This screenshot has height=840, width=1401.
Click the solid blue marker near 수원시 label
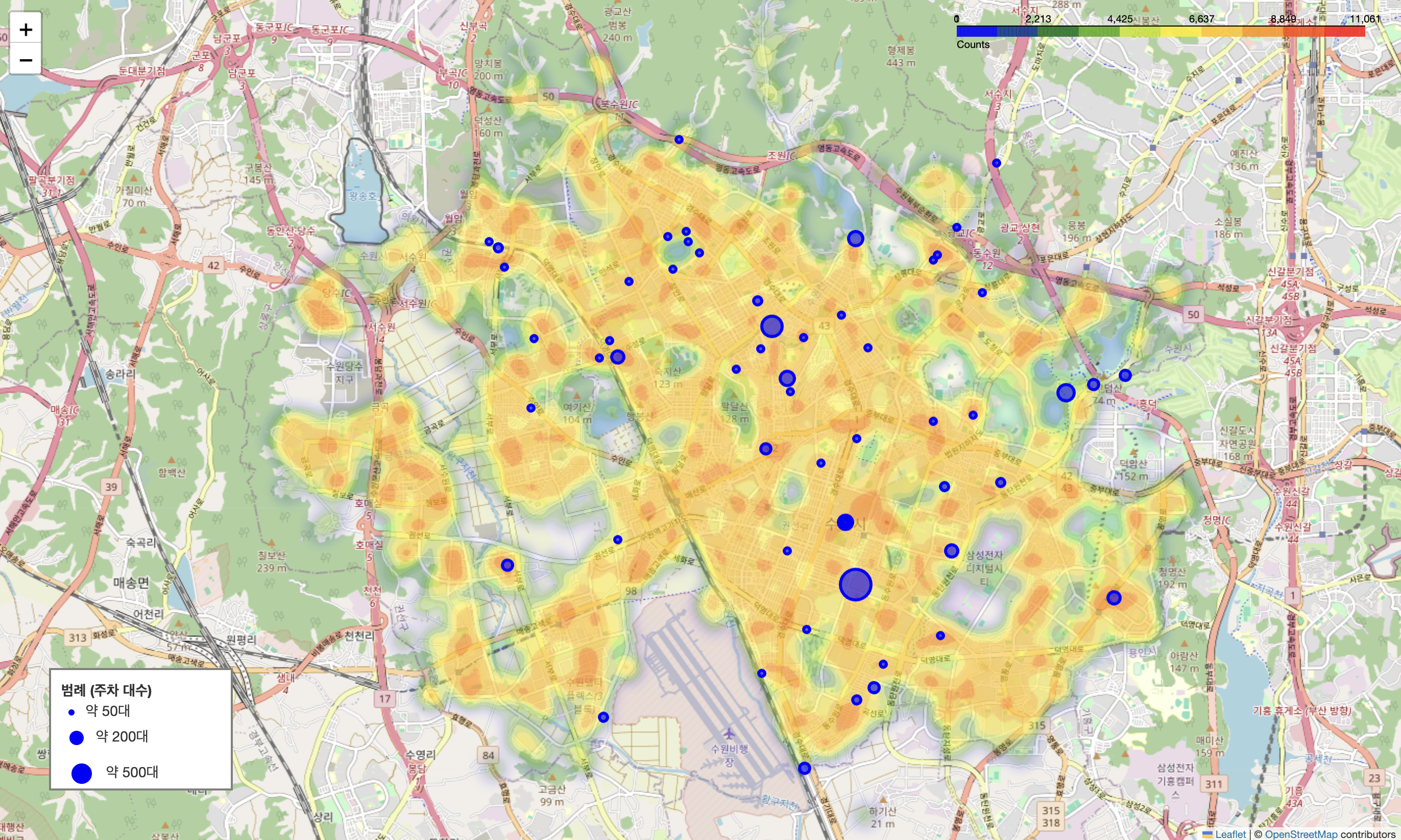[845, 522]
